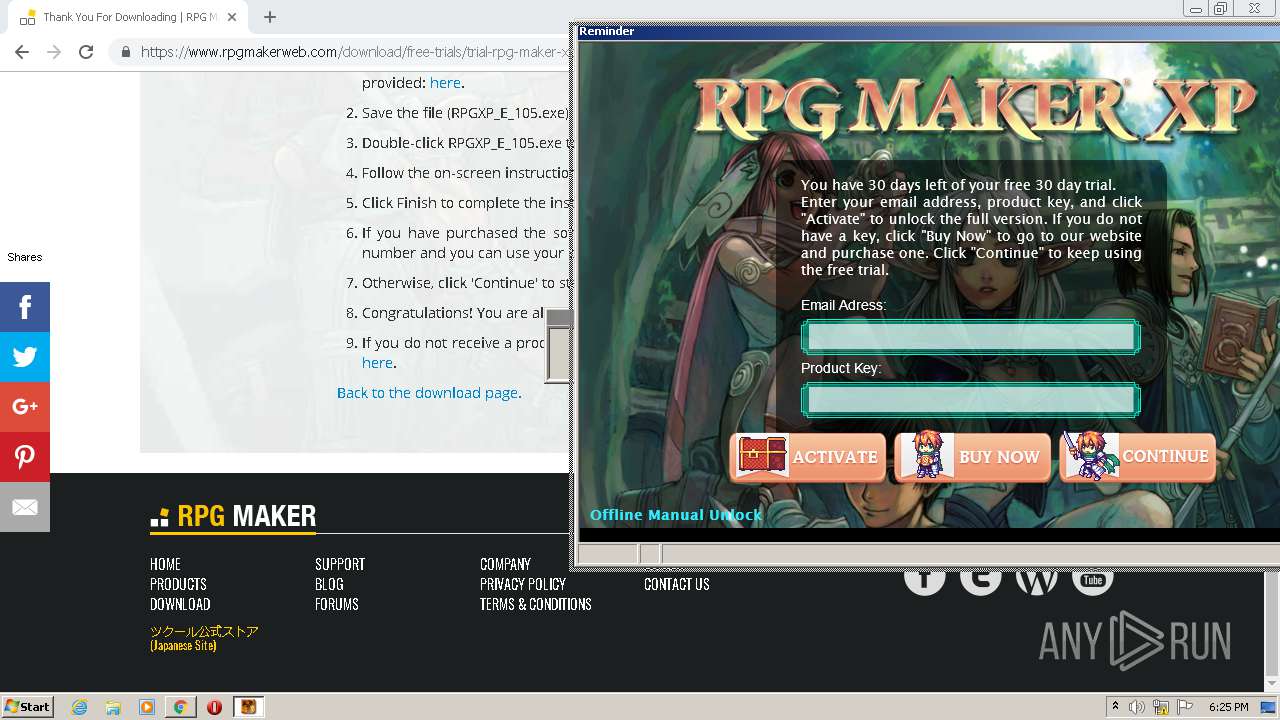
Task: Open Action Center flag in tray
Action: (1185, 707)
